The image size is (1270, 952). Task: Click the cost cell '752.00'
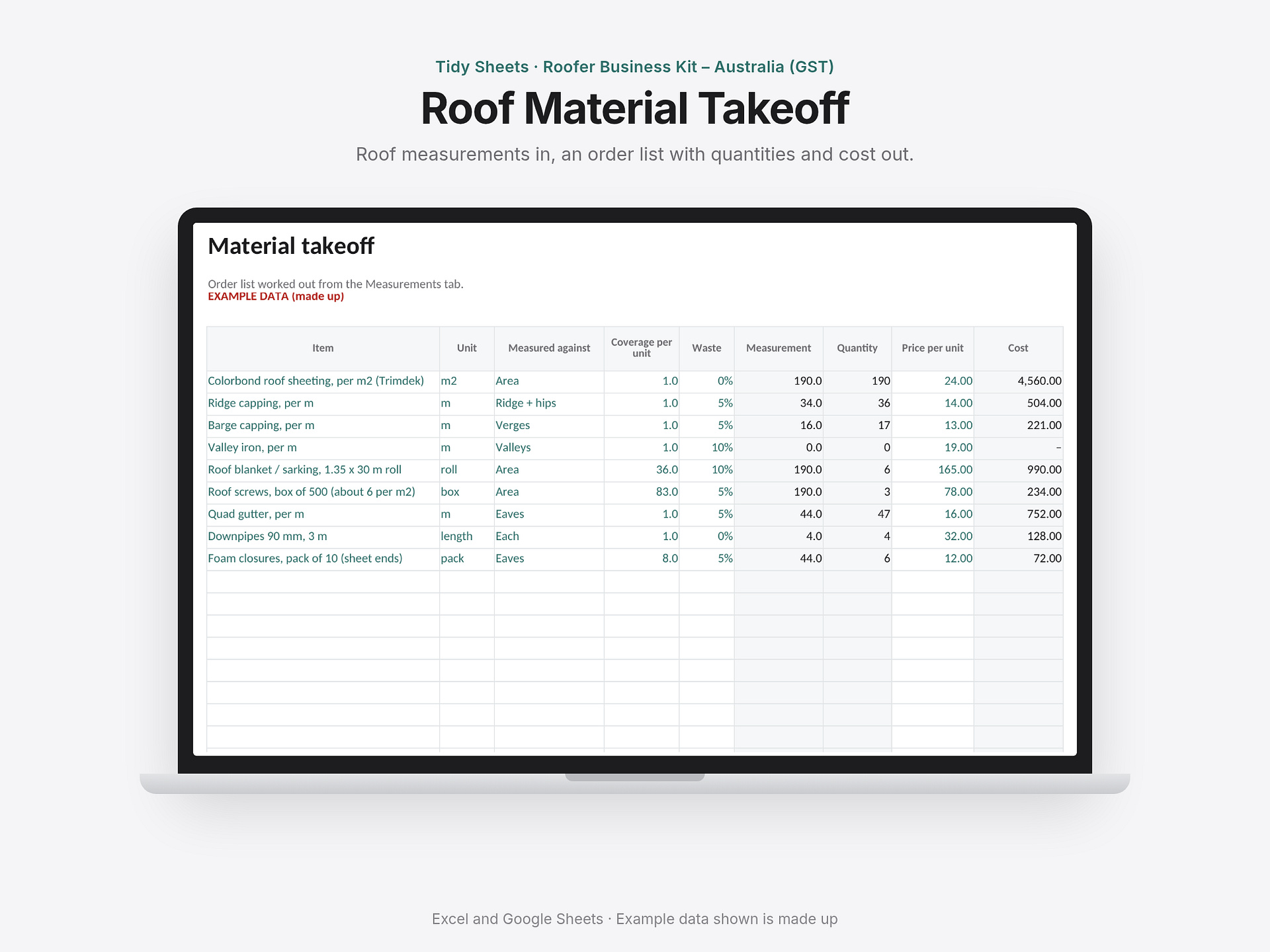(1018, 514)
